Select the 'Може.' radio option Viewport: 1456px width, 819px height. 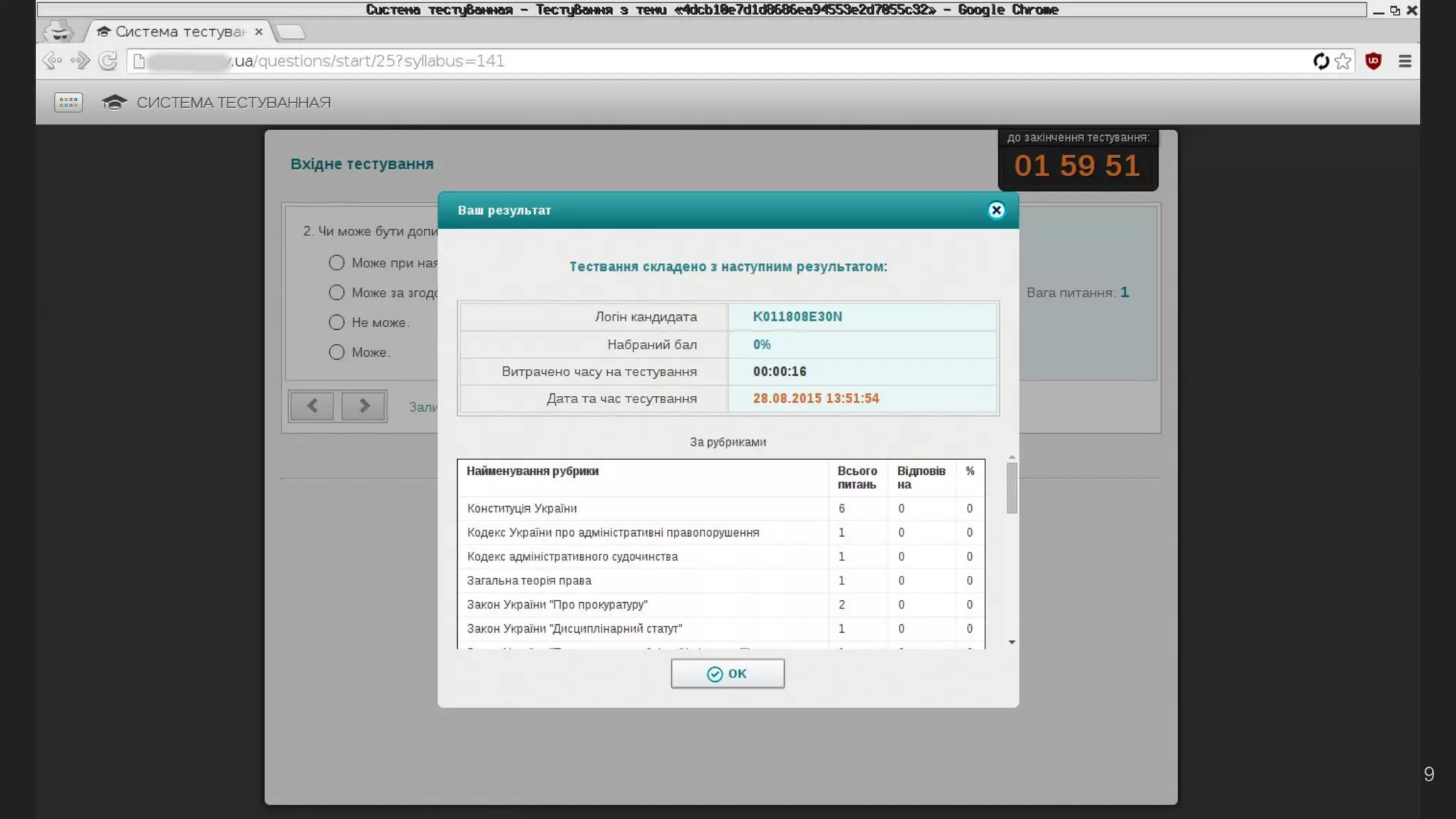pos(336,353)
